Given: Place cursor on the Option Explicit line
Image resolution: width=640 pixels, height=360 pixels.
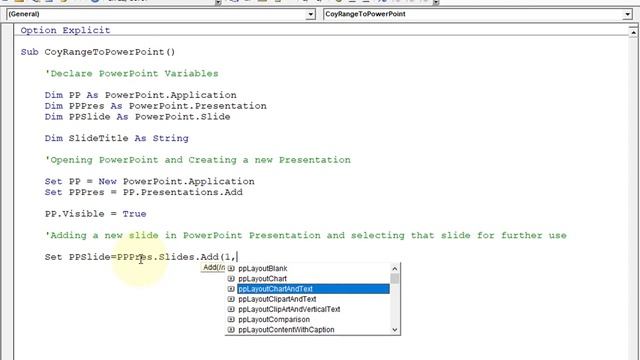Looking at the screenshot, I should tap(65, 30).
